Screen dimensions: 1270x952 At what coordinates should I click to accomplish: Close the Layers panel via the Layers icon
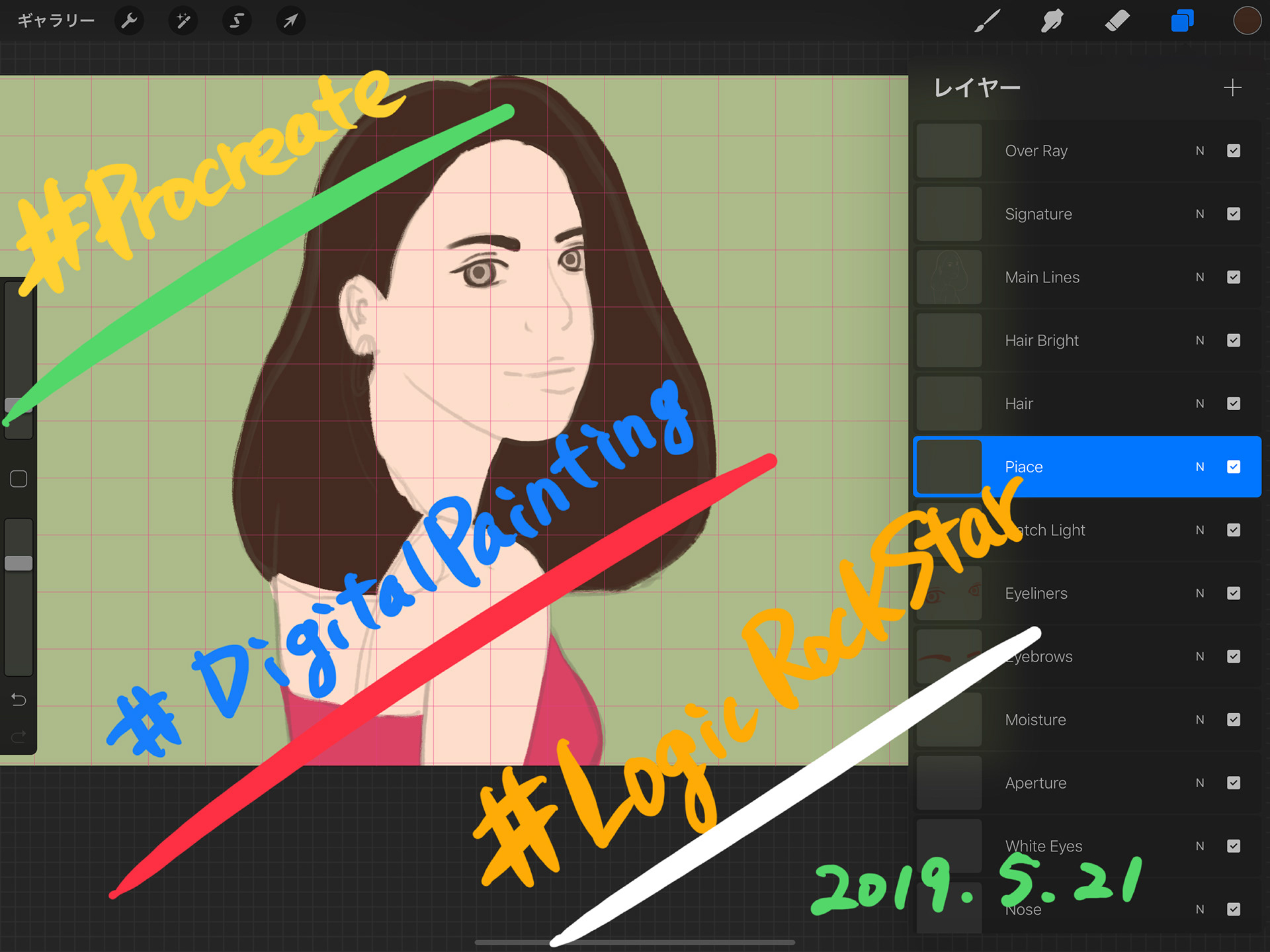[1182, 21]
